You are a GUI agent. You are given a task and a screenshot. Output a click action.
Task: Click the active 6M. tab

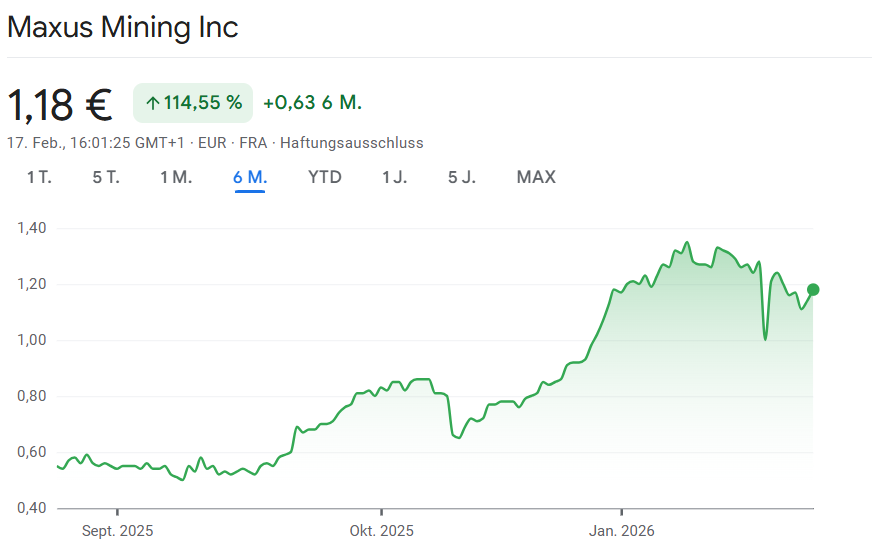tap(250, 177)
